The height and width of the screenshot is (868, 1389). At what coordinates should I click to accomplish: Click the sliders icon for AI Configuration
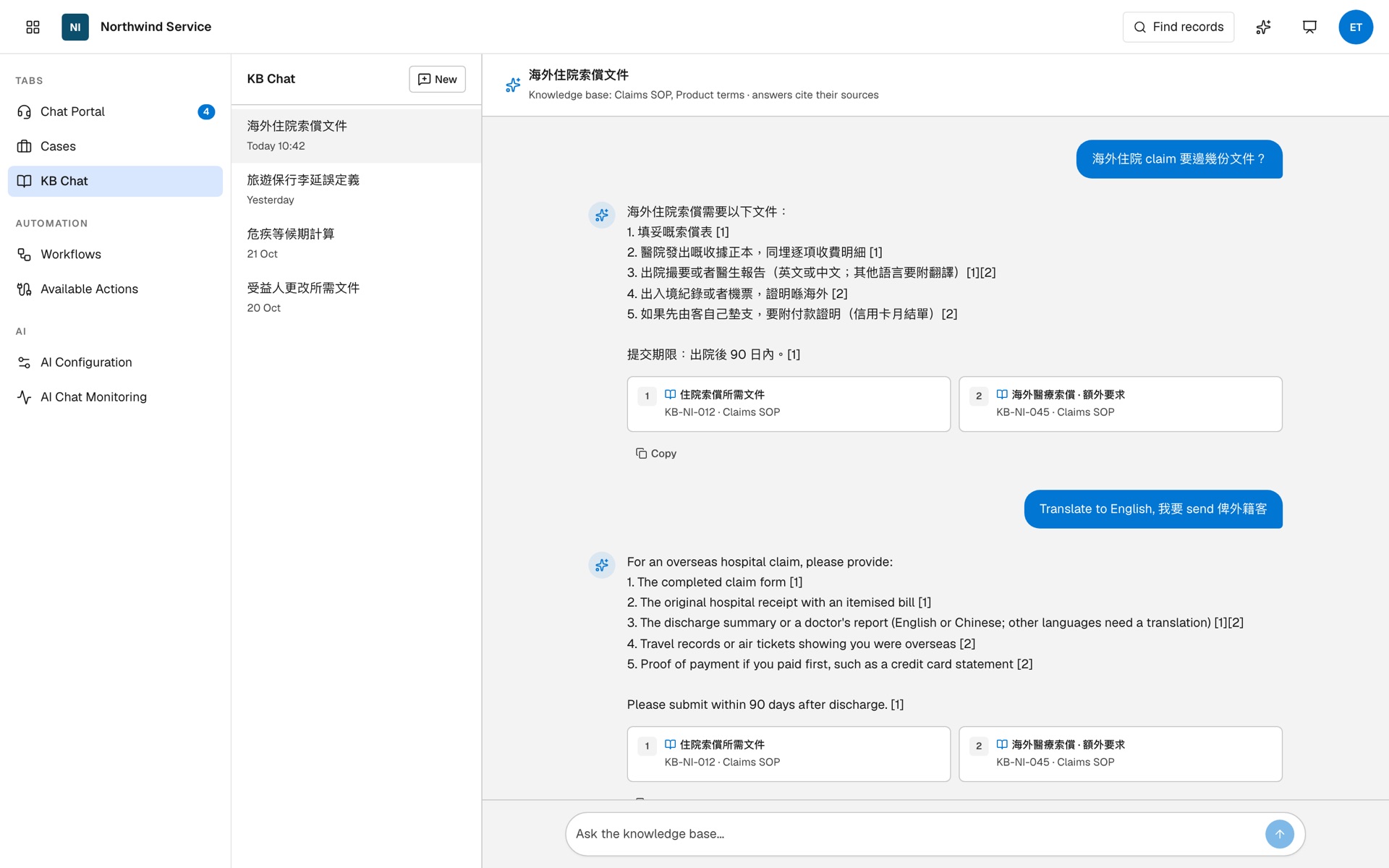[24, 362]
